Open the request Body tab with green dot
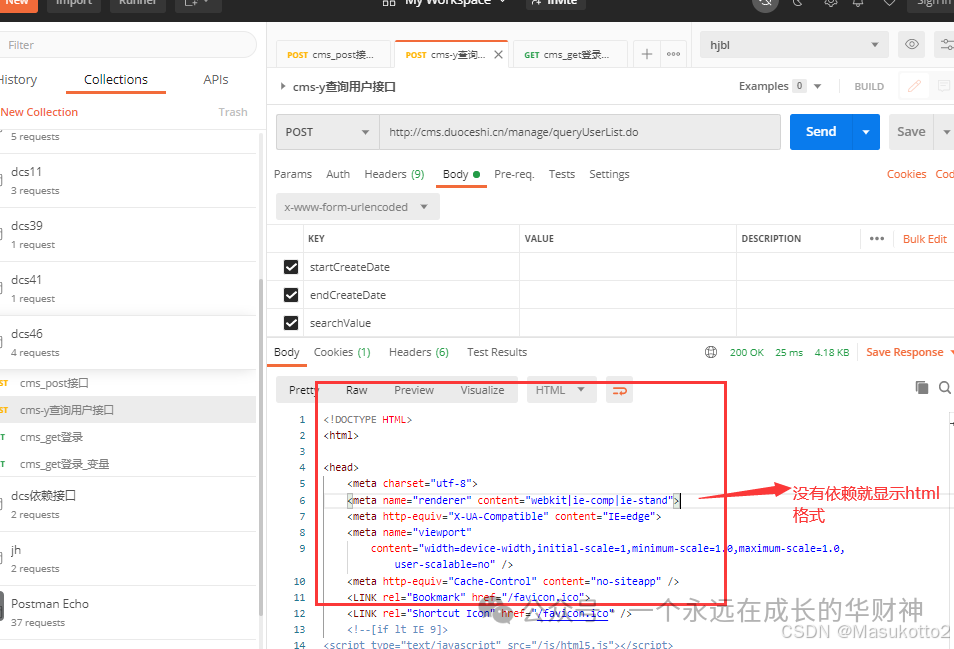This screenshot has height=649, width=954. (x=461, y=175)
